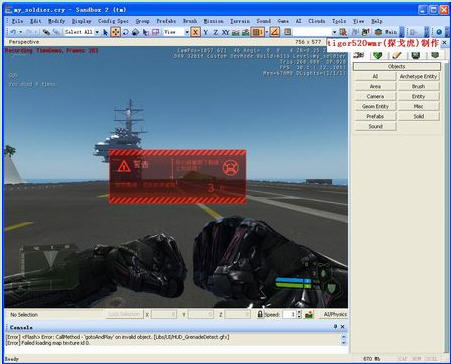The height and width of the screenshot is (364, 451).
Task: Toggle the Z axis constraint
Action: (216, 32)
